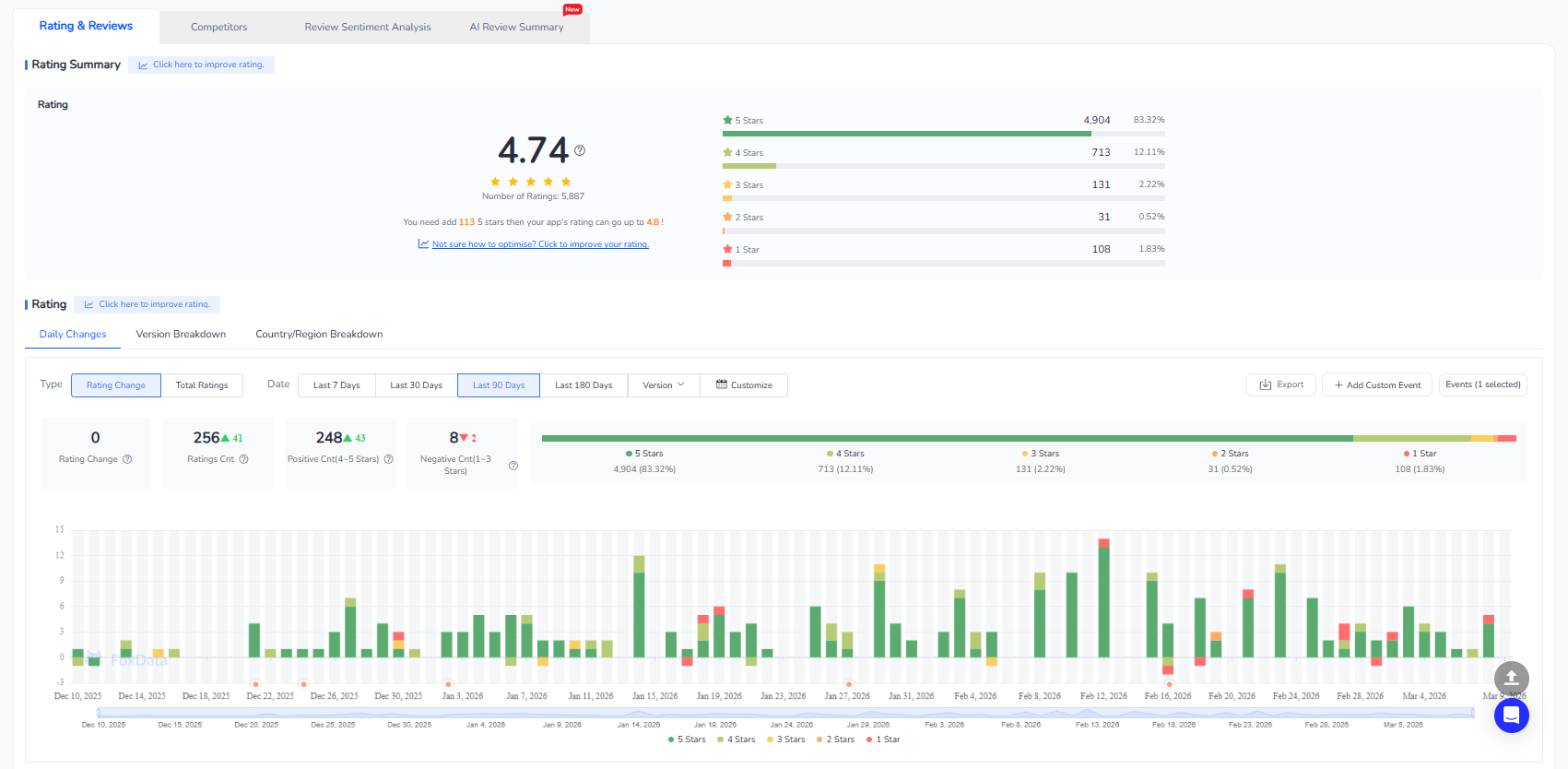Click the Dec 22, 2025 event marker
This screenshot has width=1568, height=769.
255,684
